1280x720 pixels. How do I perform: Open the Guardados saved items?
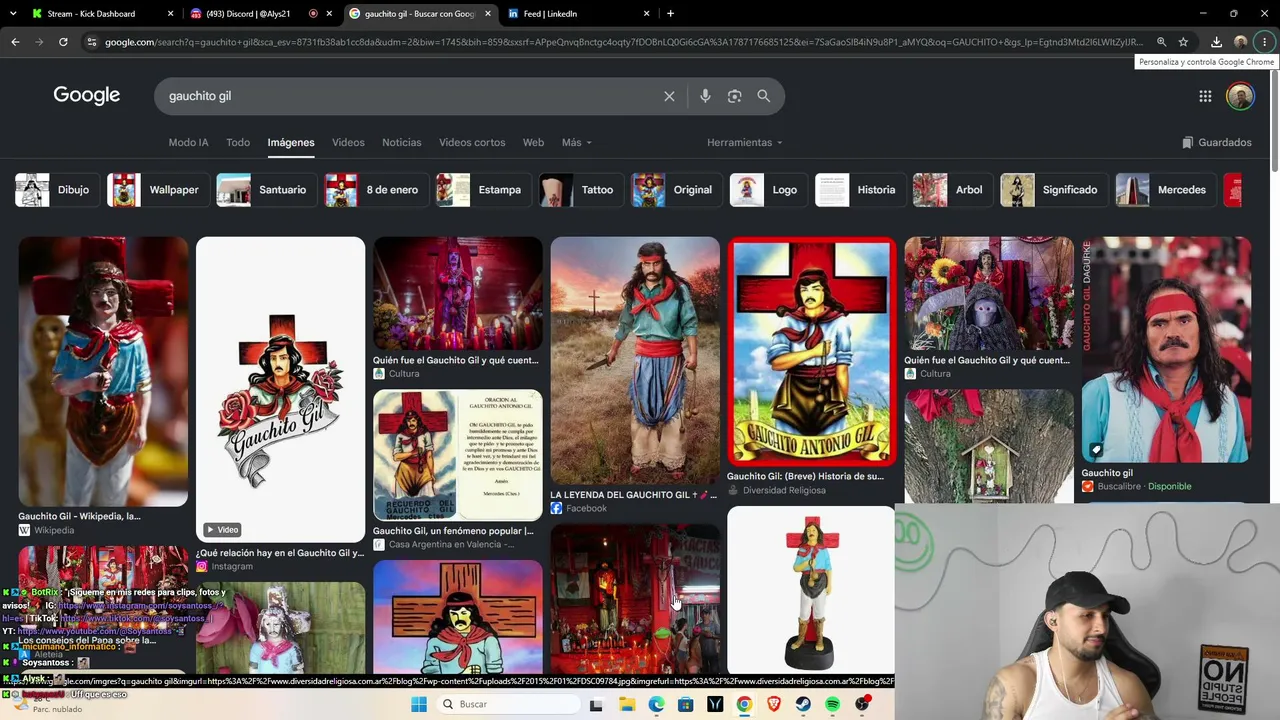tap(1216, 142)
